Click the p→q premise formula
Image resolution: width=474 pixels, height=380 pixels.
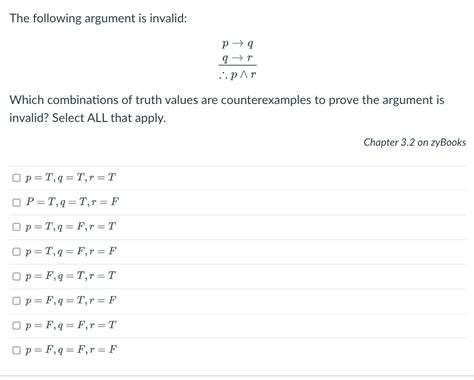coord(237,44)
